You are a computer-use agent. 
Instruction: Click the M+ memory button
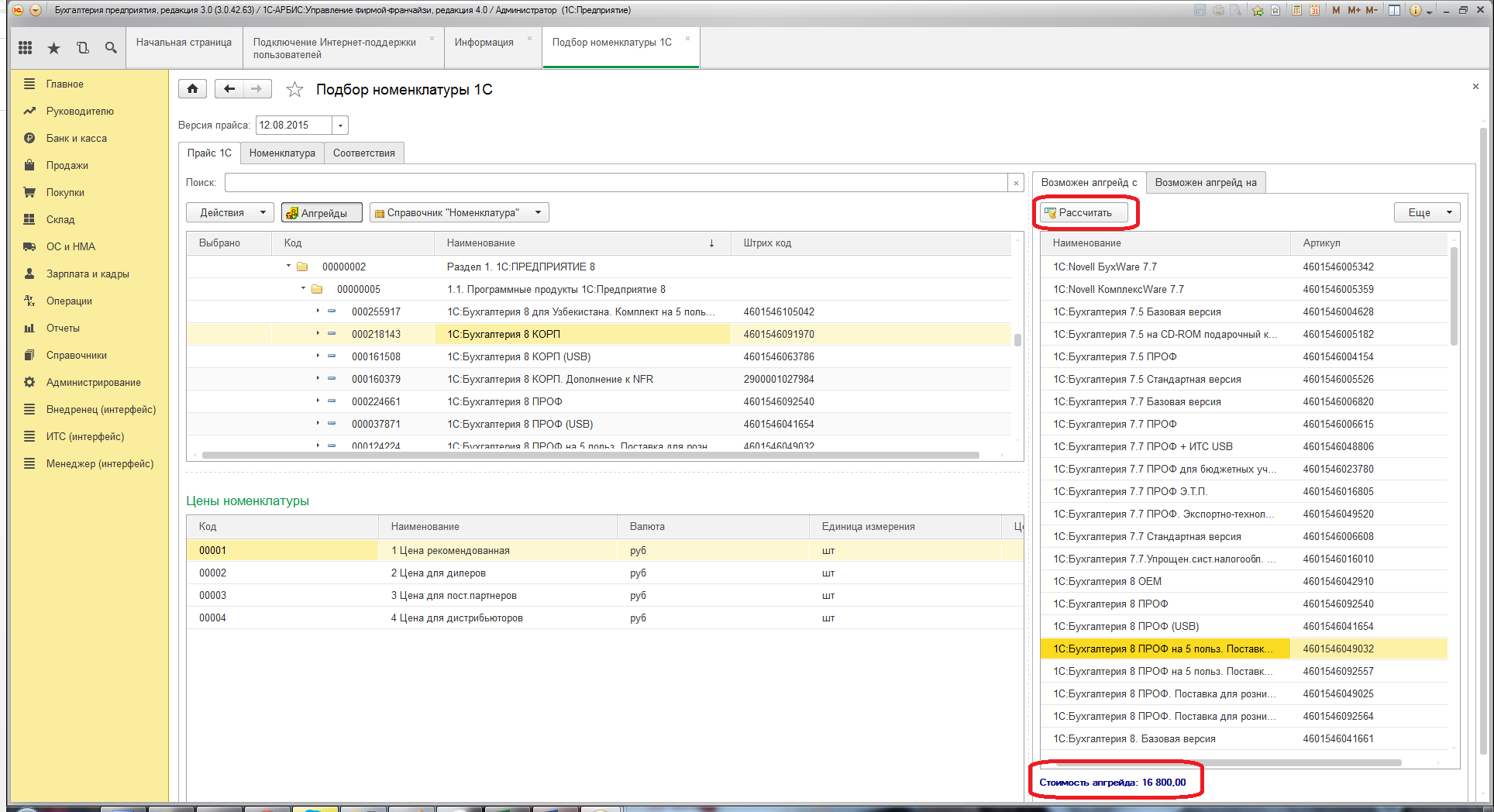point(1354,10)
